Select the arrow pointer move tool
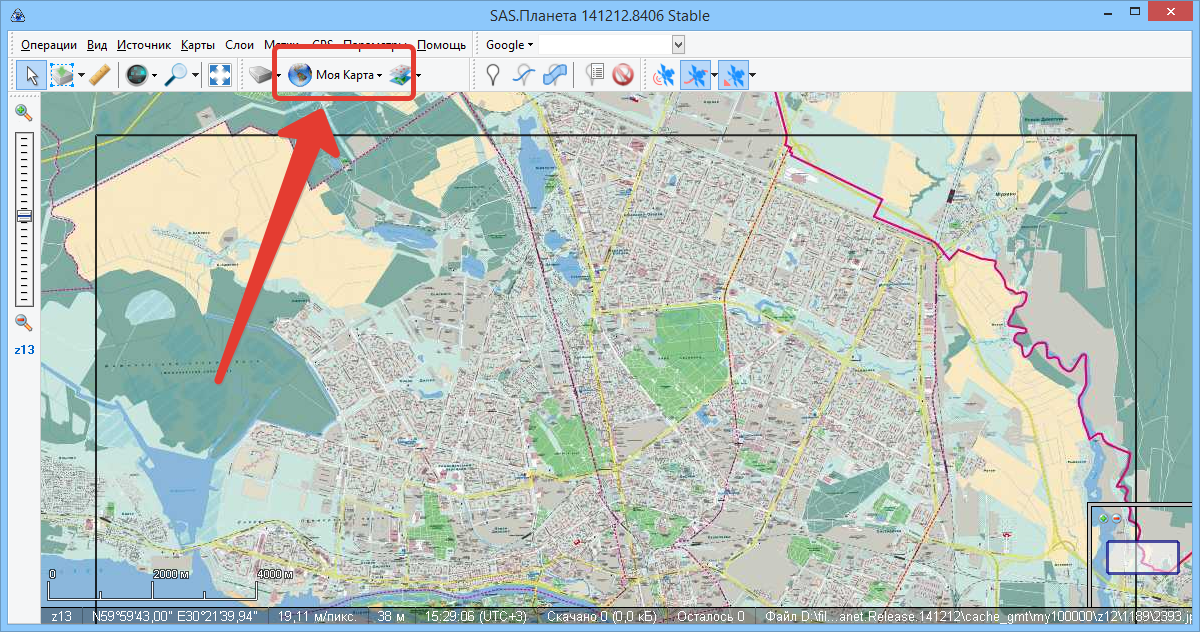The width and height of the screenshot is (1200, 632). [x=32, y=75]
